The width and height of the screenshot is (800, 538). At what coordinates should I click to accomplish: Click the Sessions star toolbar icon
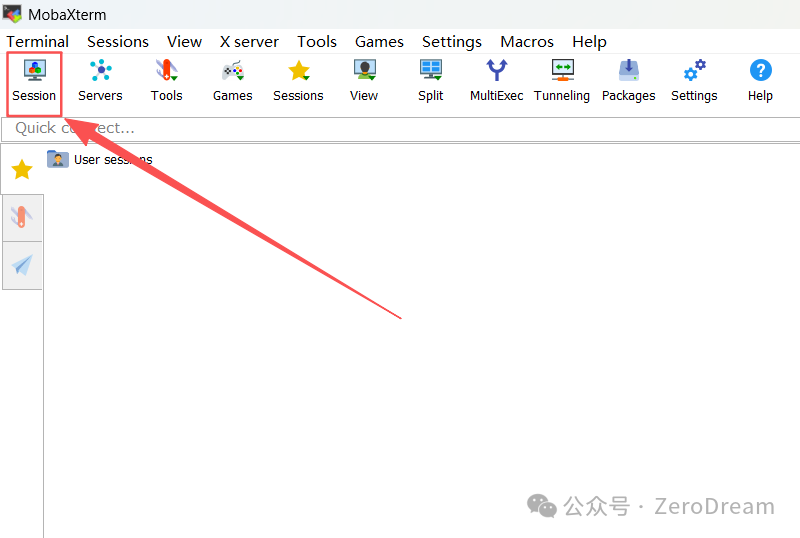(x=298, y=82)
